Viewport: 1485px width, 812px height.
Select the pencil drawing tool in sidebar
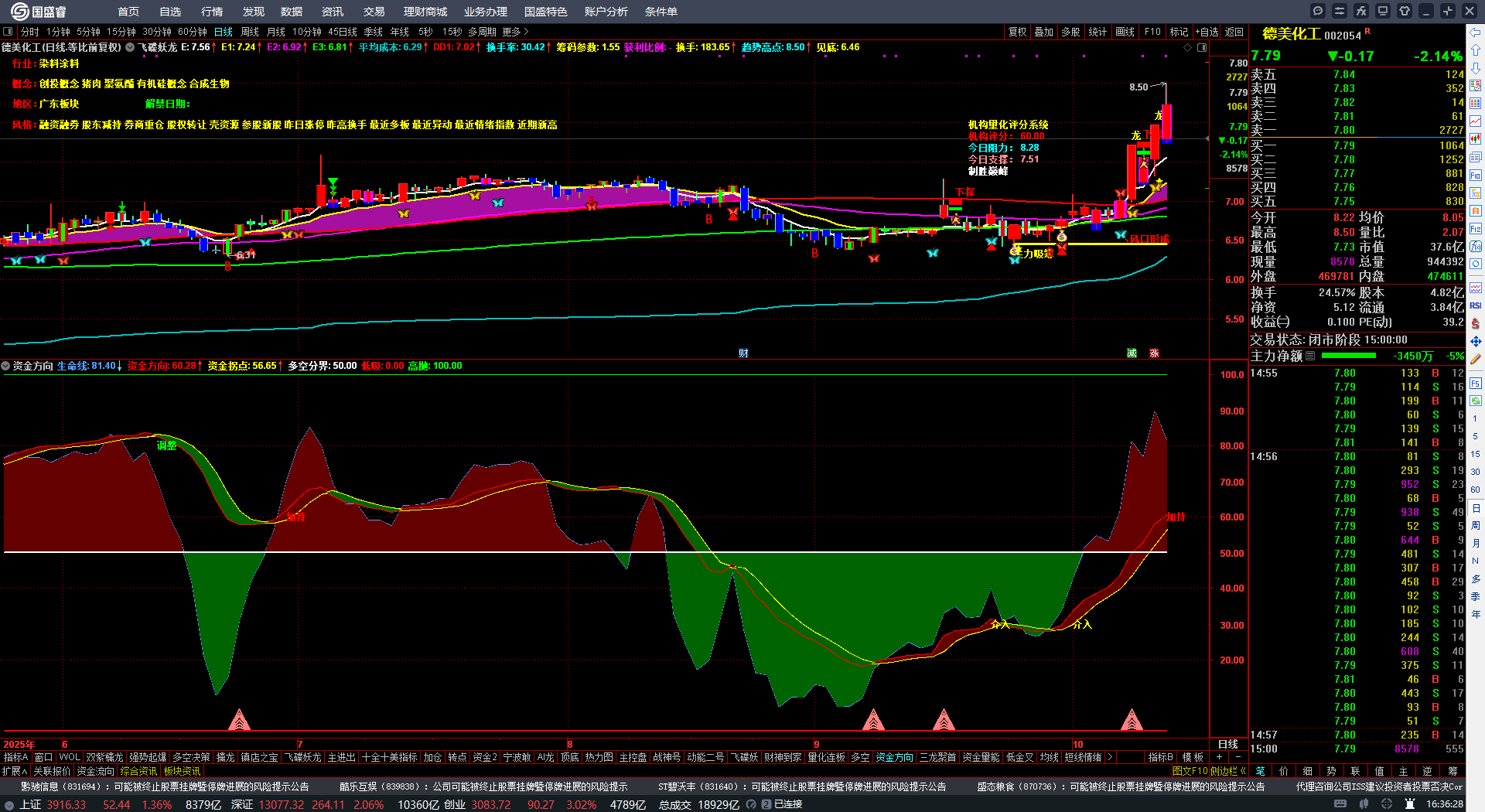pos(1476,360)
